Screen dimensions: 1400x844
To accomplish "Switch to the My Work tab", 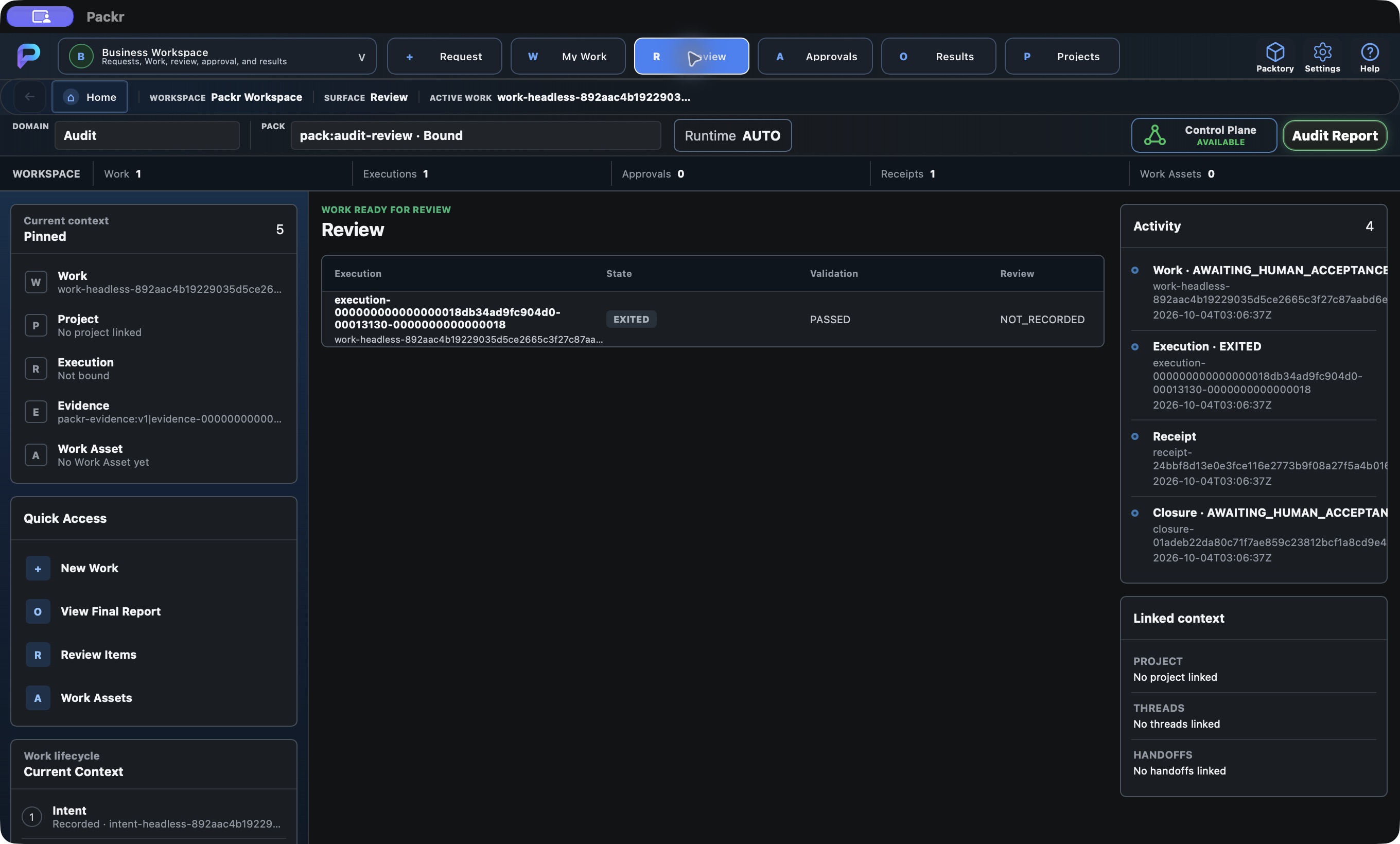I will 568,56.
